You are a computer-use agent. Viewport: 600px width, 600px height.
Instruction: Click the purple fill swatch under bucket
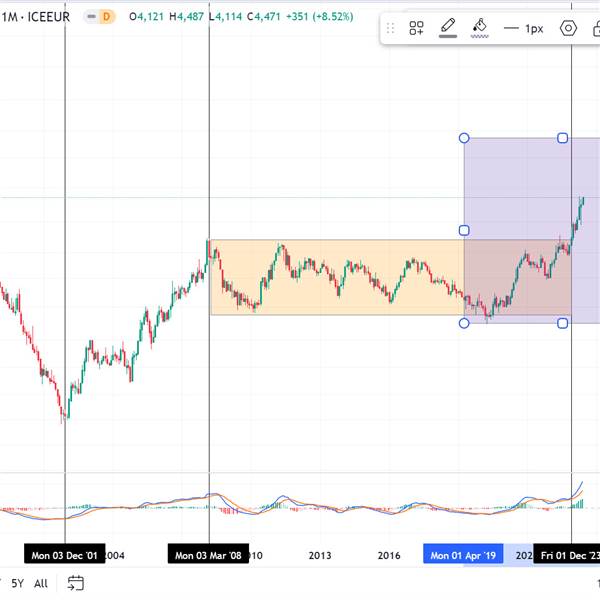(479, 36)
